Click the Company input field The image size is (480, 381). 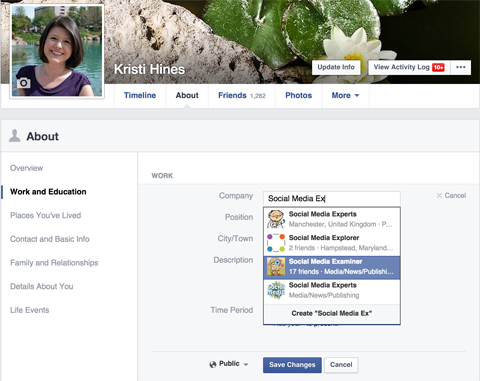(332, 199)
